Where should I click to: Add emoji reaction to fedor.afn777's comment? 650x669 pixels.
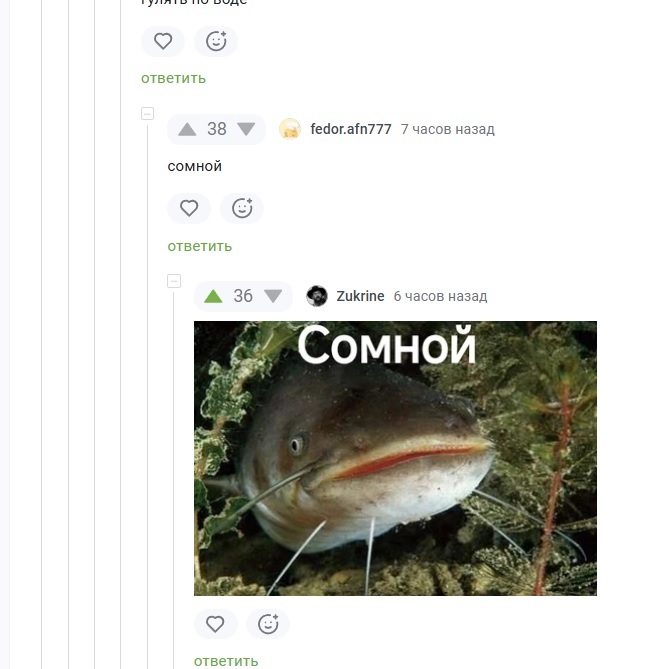coord(242,208)
